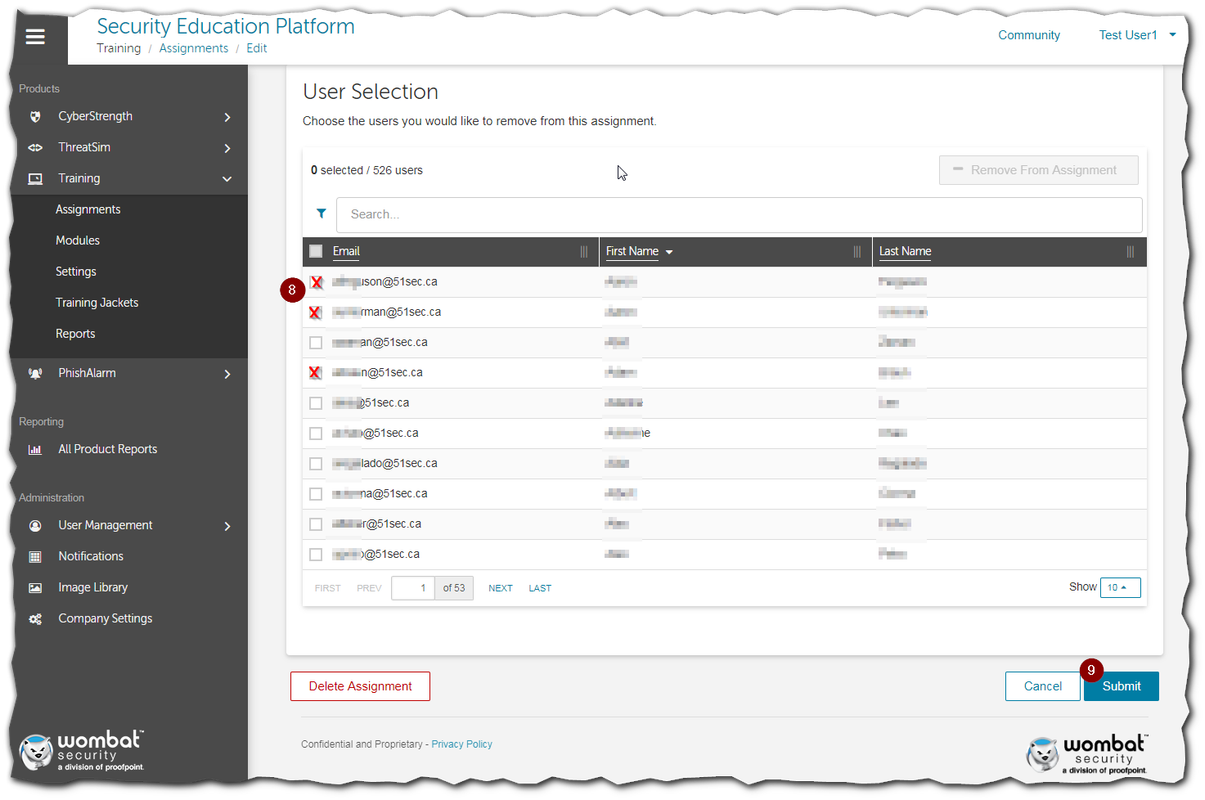
Task: Open Reports in Training submenu
Action: [x=75, y=334]
